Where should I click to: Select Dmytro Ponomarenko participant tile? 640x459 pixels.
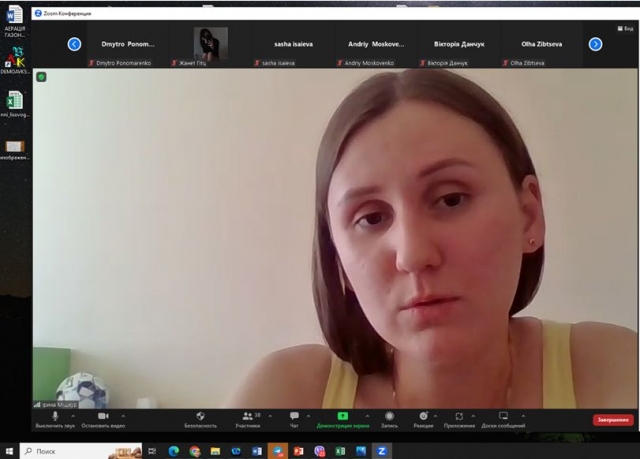128,44
